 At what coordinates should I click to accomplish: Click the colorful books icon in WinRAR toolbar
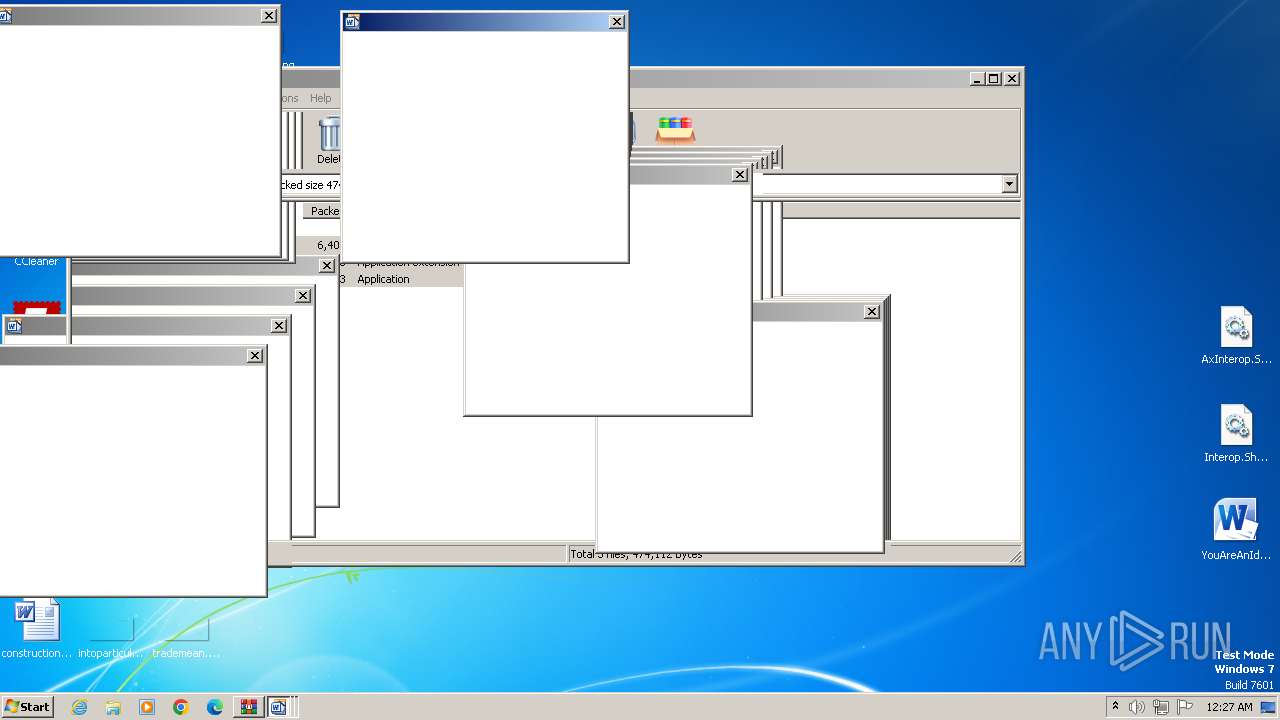(675, 129)
